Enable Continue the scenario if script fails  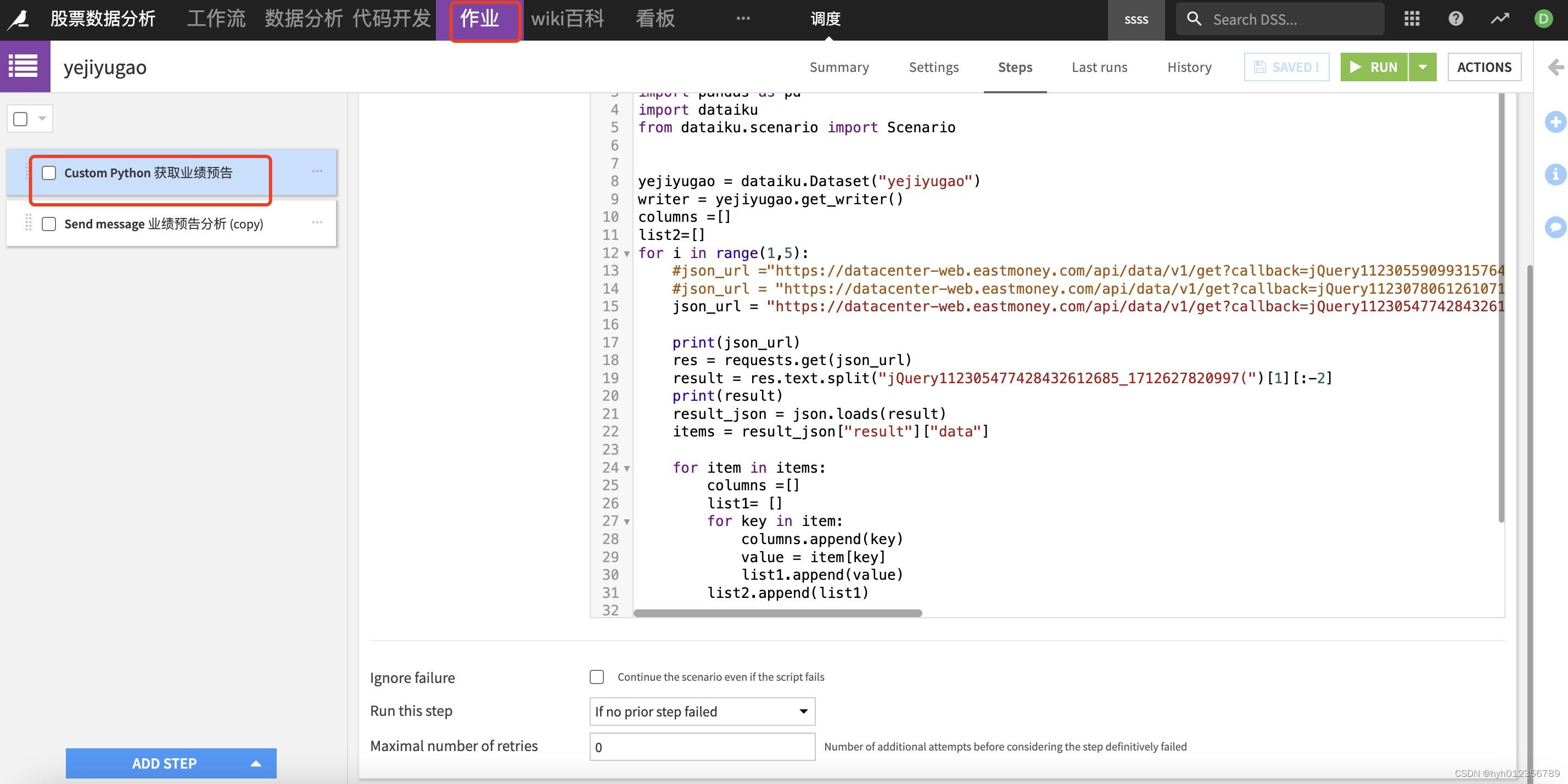597,677
